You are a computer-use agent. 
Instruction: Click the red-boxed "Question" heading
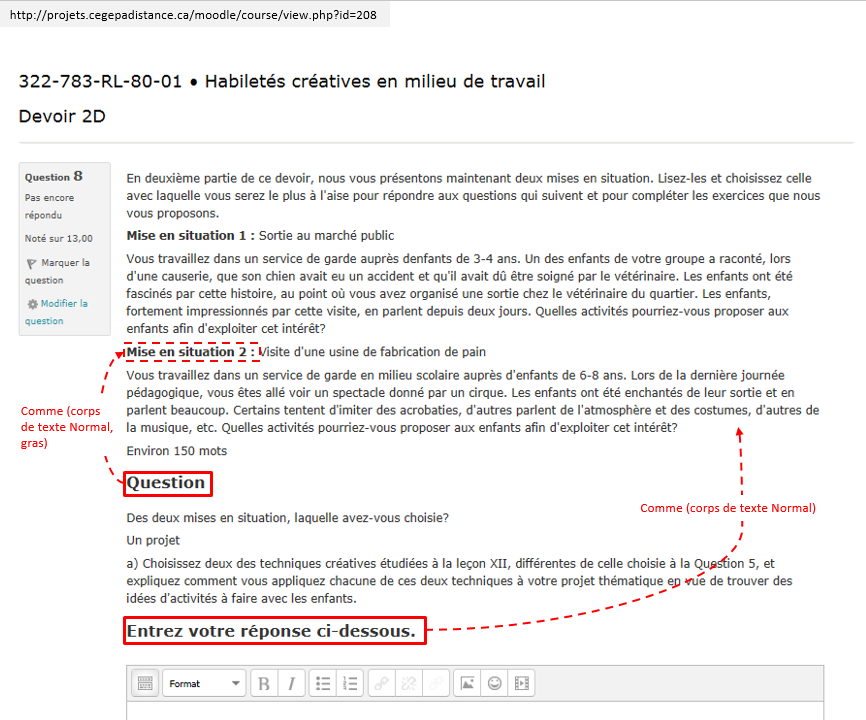(x=166, y=484)
